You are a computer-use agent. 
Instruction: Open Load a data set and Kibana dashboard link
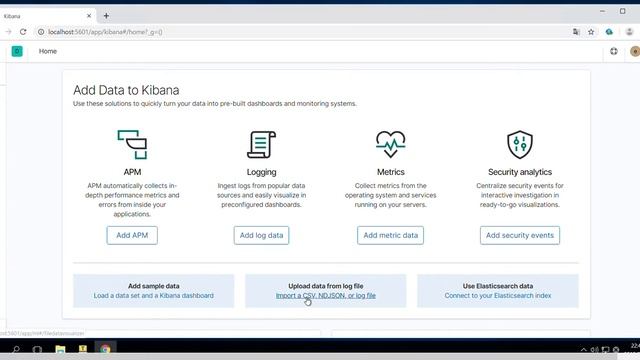(x=153, y=296)
